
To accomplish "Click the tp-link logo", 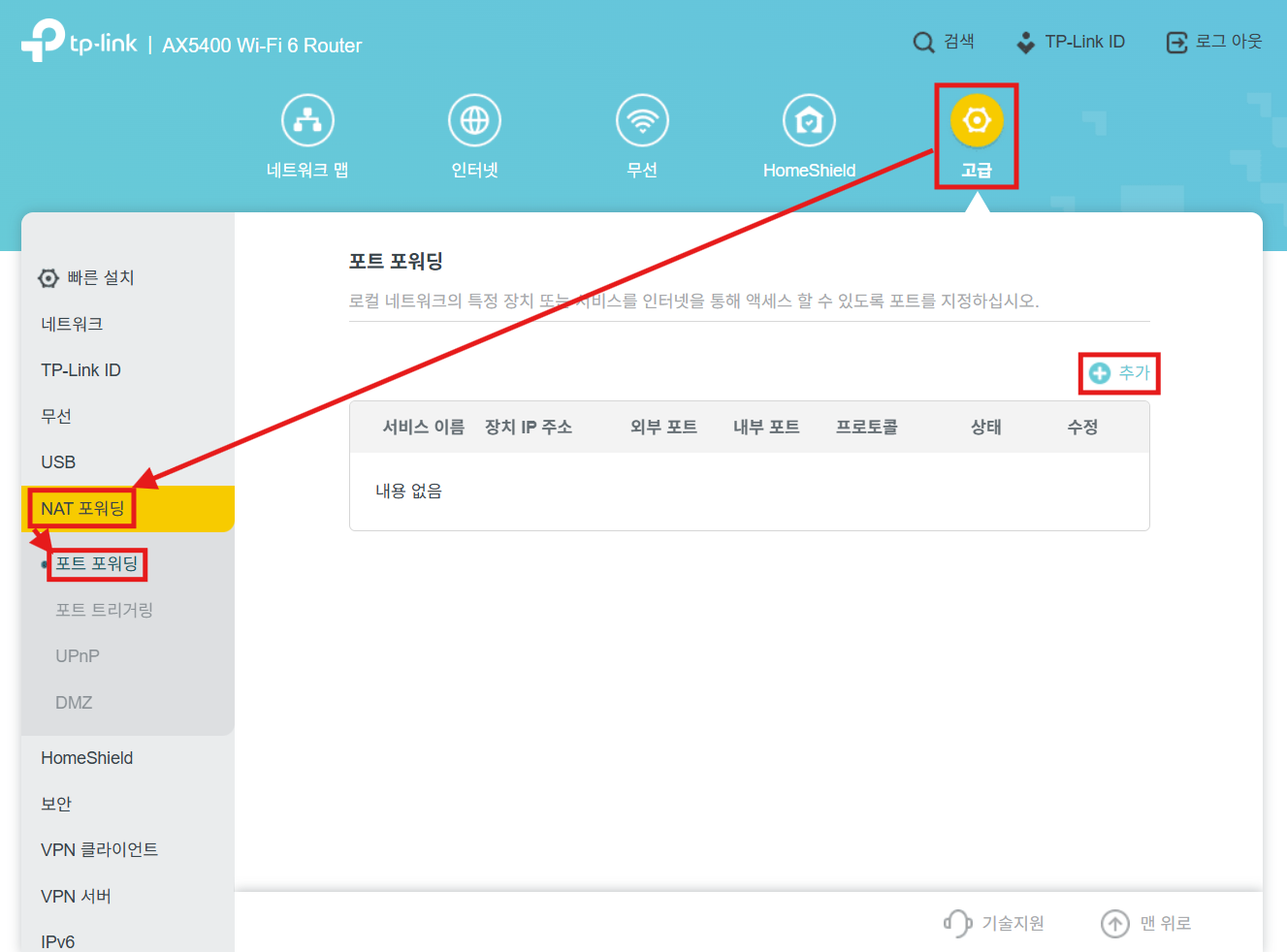I will click(x=80, y=43).
